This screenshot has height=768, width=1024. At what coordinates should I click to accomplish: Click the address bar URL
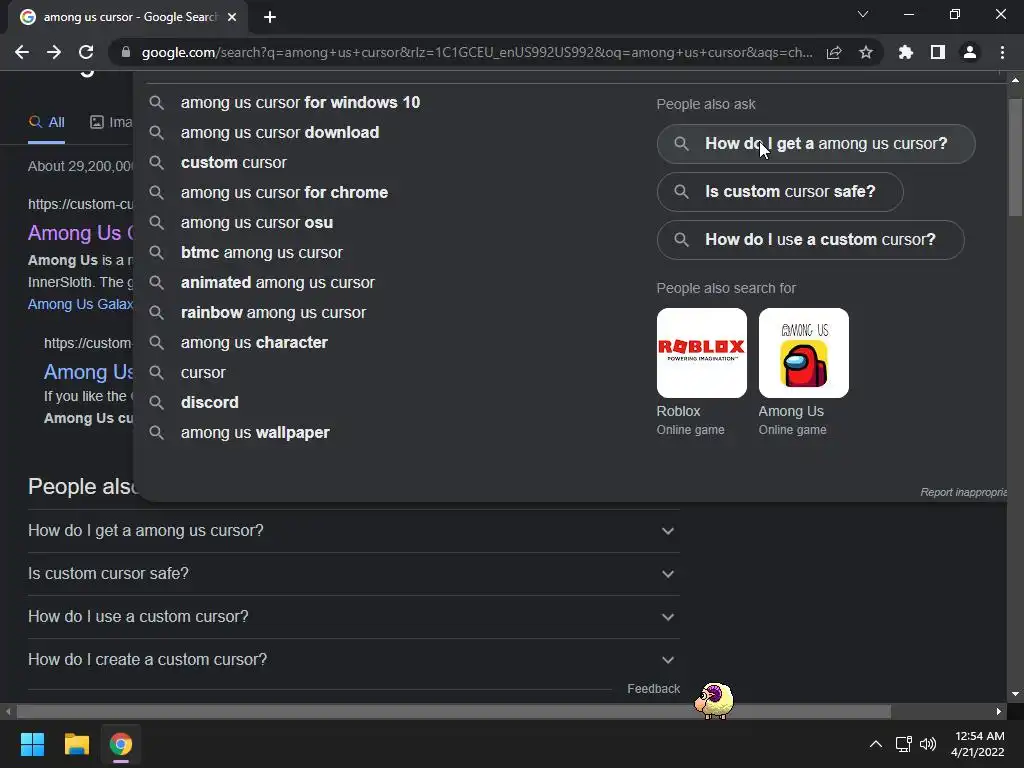477,52
